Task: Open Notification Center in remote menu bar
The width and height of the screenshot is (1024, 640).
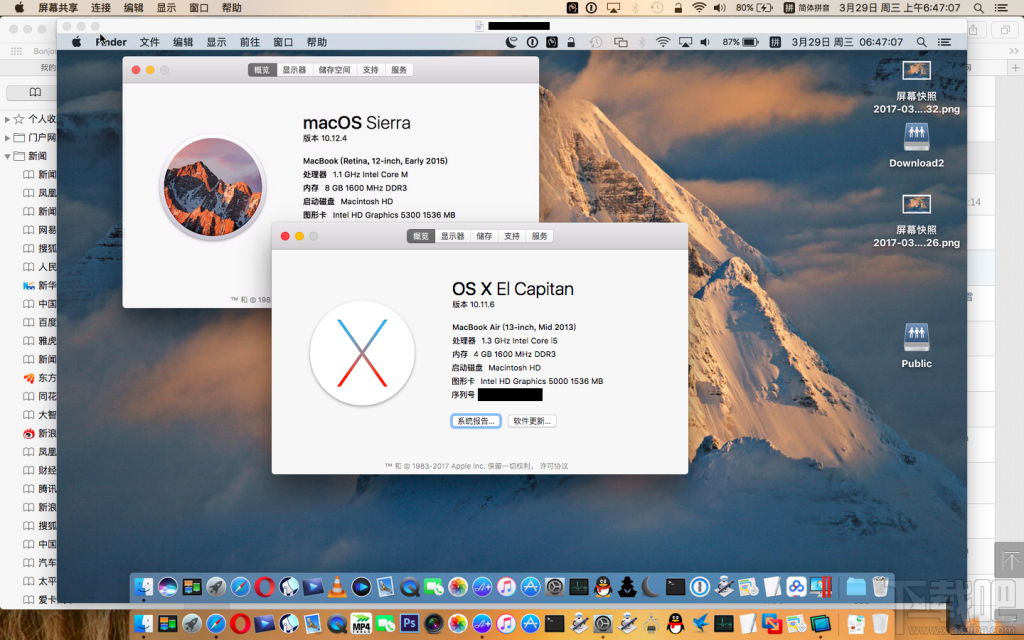Action: (944, 42)
